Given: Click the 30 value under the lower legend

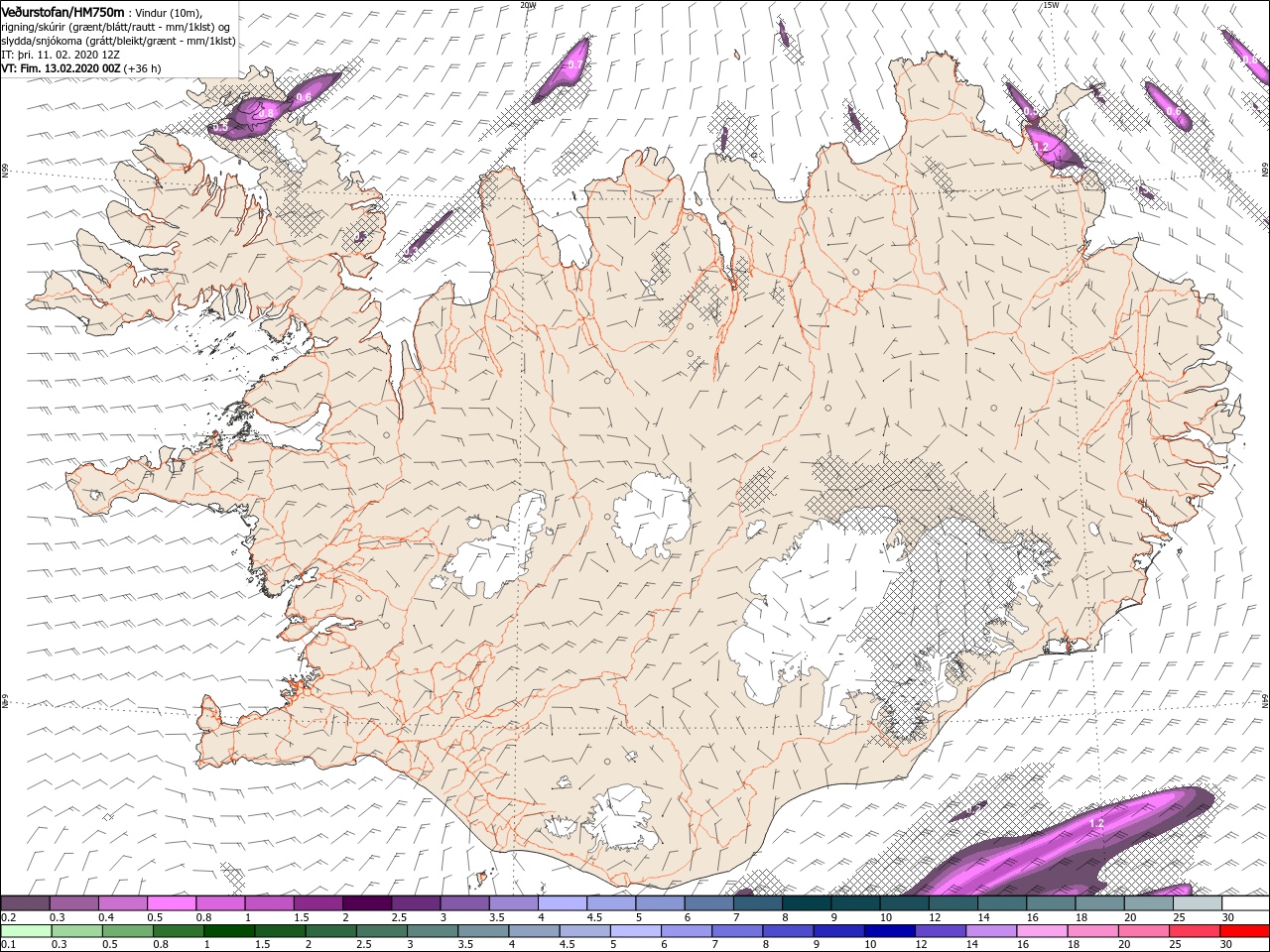Looking at the screenshot, I should (x=1226, y=945).
